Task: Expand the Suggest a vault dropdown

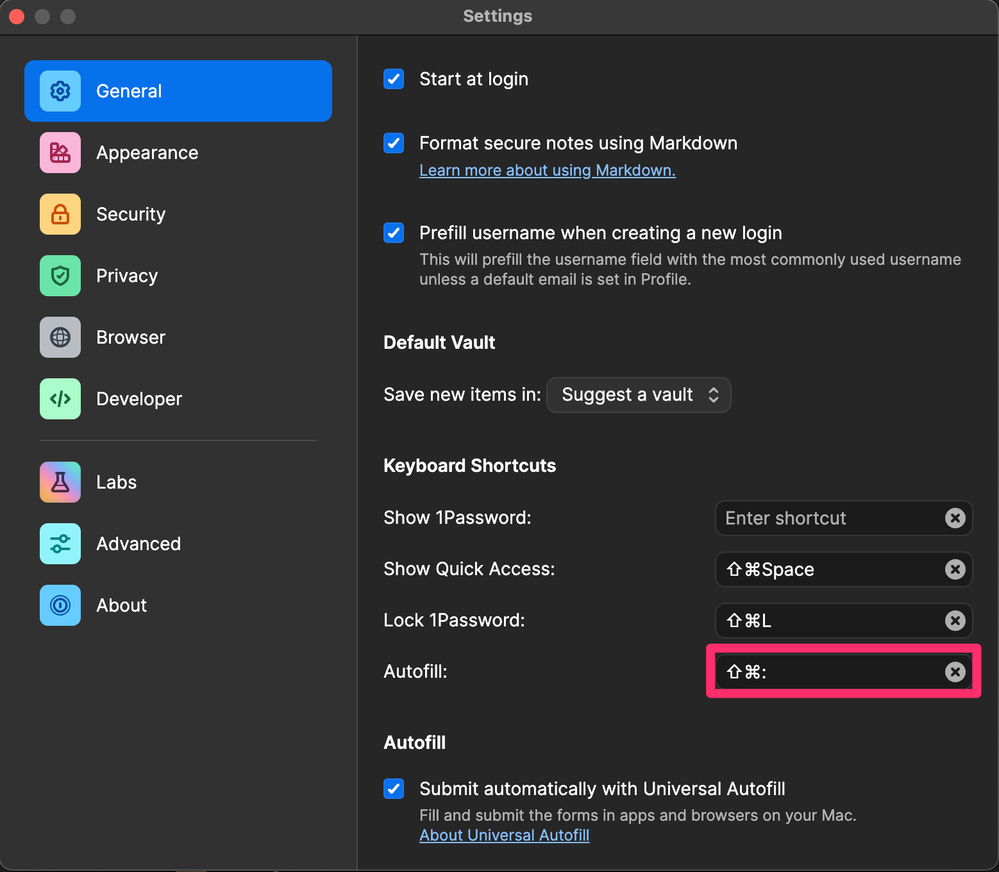Action: (x=639, y=395)
